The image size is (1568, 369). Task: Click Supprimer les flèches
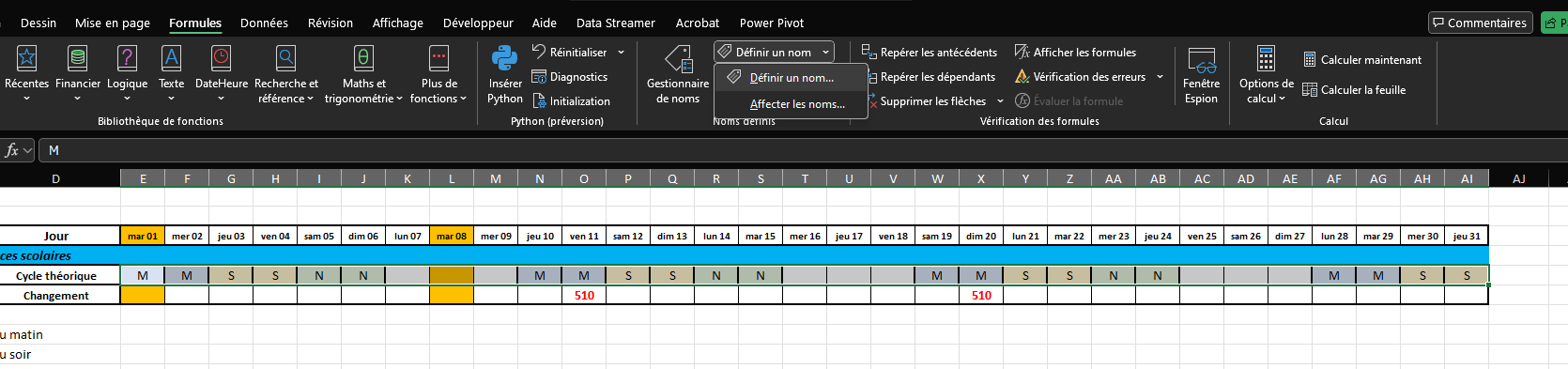(x=924, y=101)
